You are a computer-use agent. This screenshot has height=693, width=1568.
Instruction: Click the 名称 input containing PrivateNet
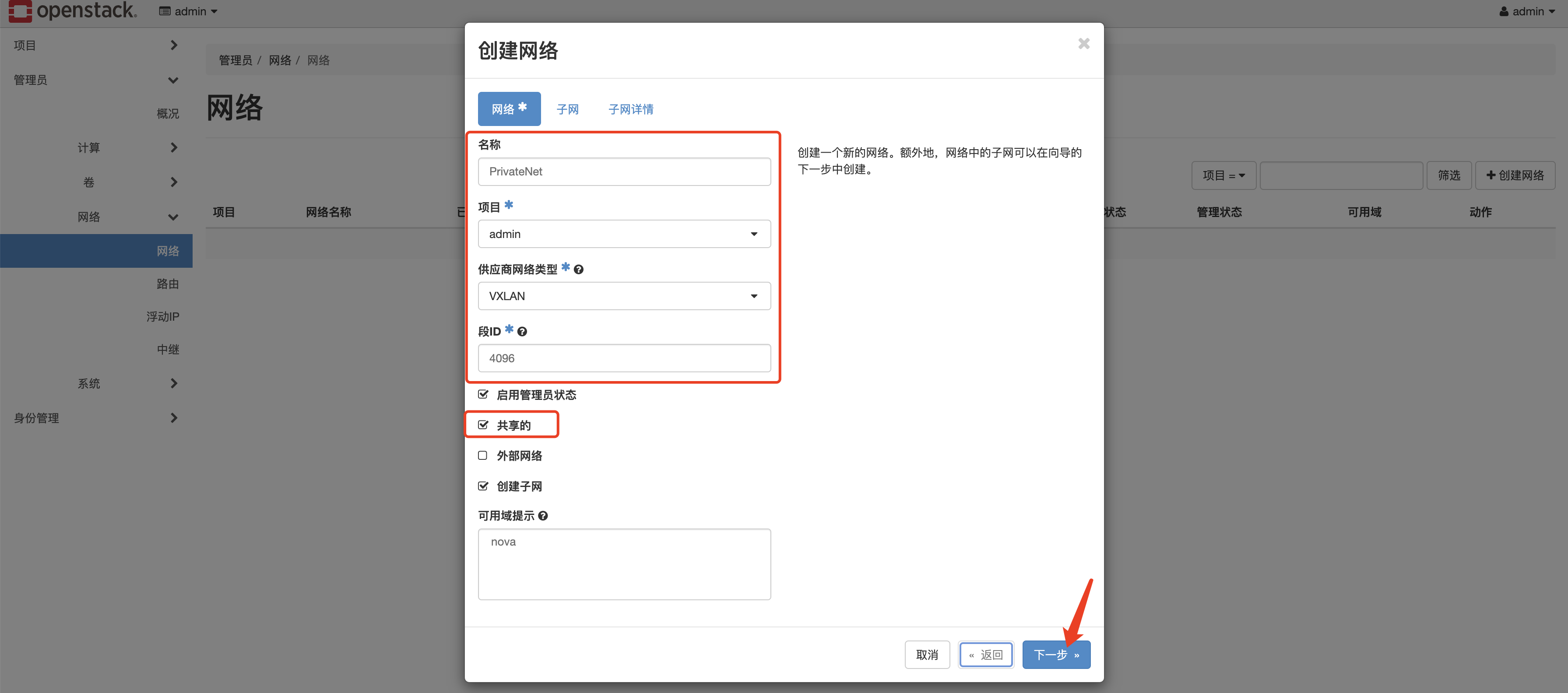point(624,171)
